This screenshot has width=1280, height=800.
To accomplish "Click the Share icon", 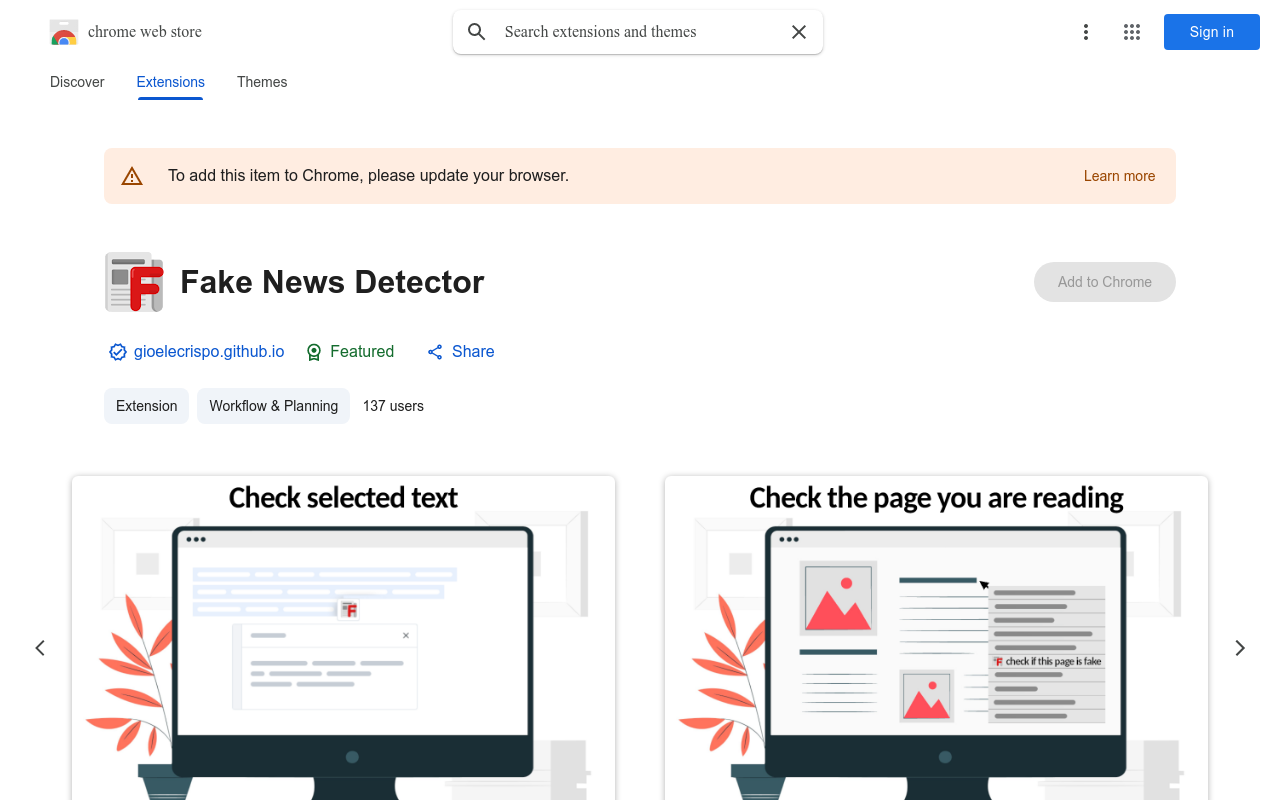I will click(x=435, y=352).
